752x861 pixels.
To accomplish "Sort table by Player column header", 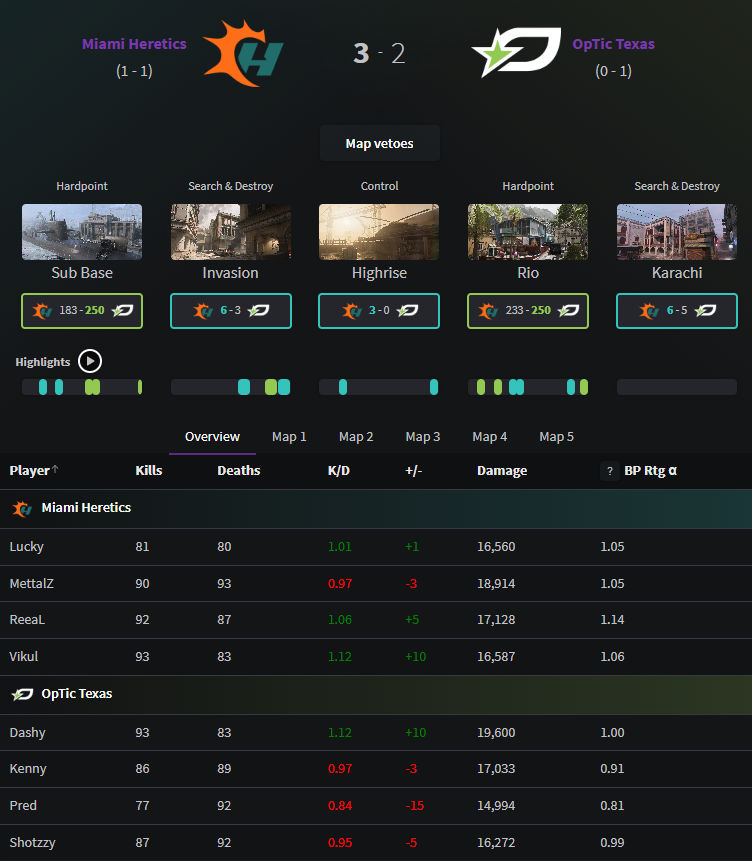I will [x=30, y=471].
